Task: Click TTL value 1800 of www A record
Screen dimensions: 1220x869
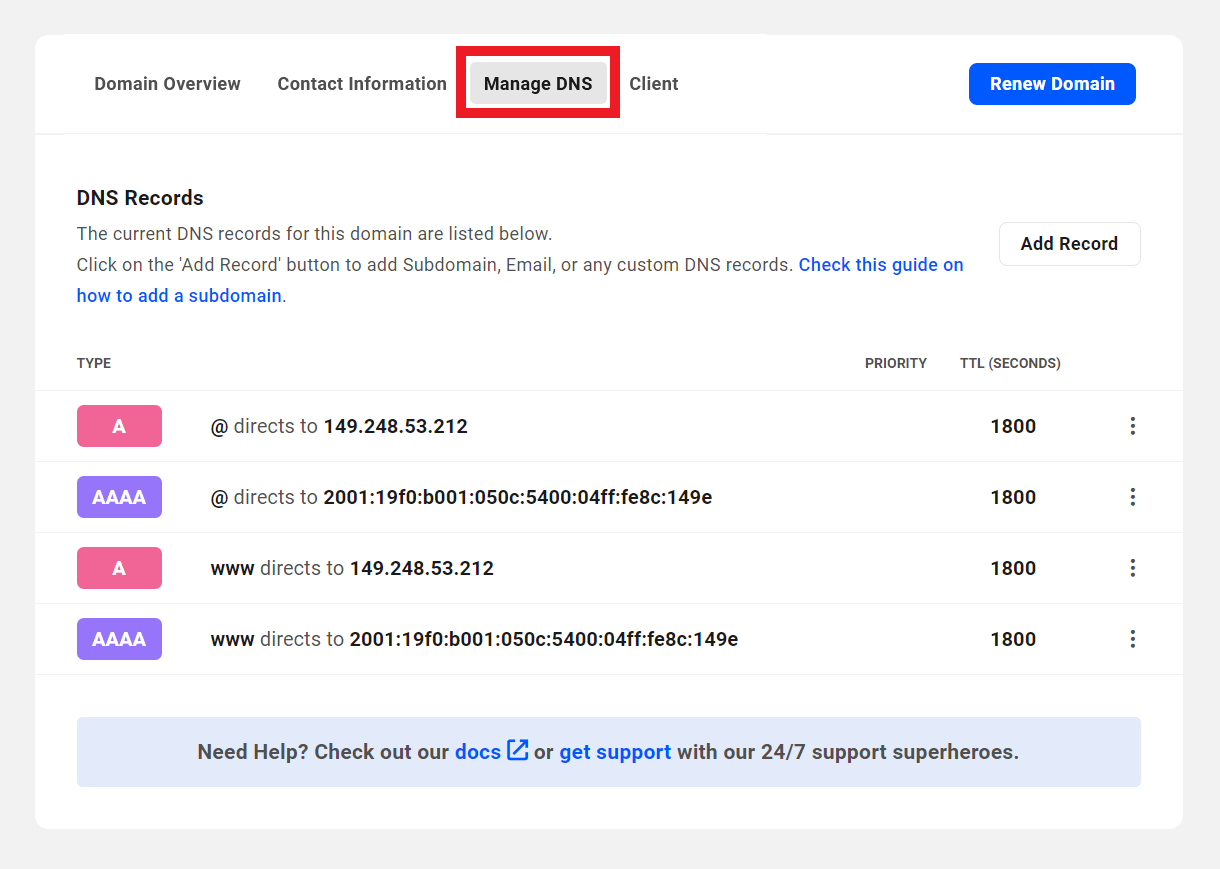Action: tap(1013, 568)
